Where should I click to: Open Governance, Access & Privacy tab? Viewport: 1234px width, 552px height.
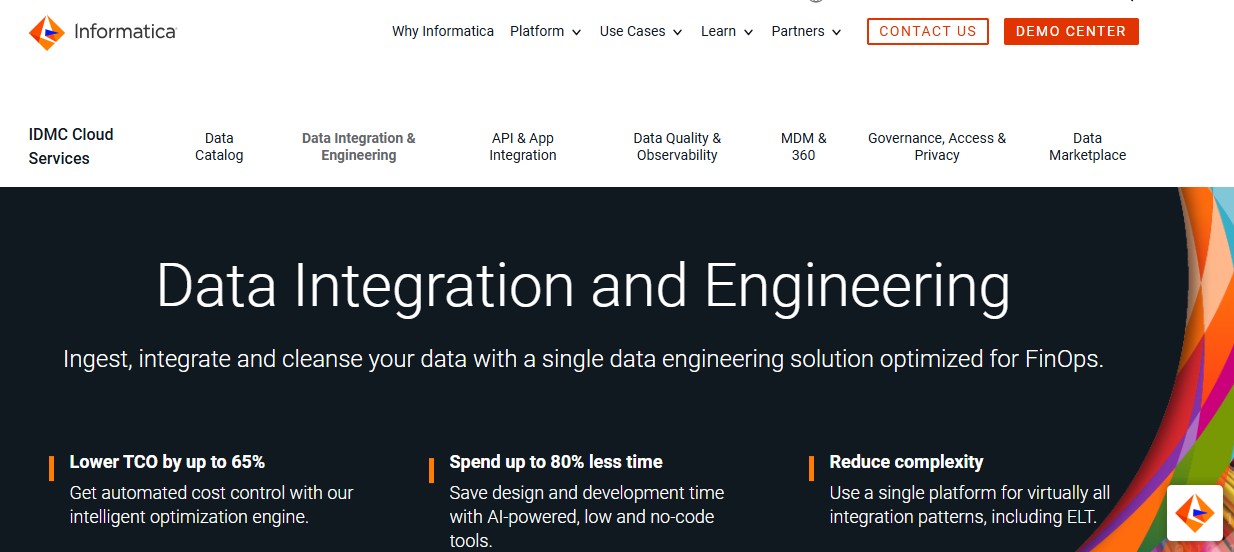937,147
